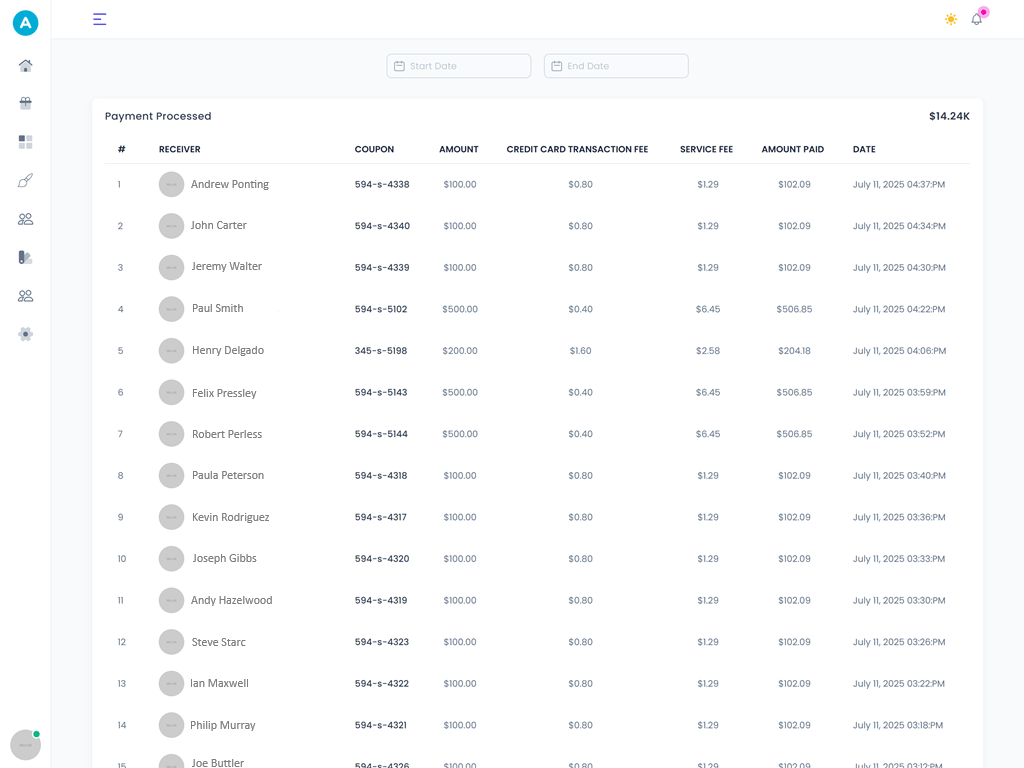Click coupon code 594-s-5102
Screen dimensions: 1024x768
click(381, 309)
